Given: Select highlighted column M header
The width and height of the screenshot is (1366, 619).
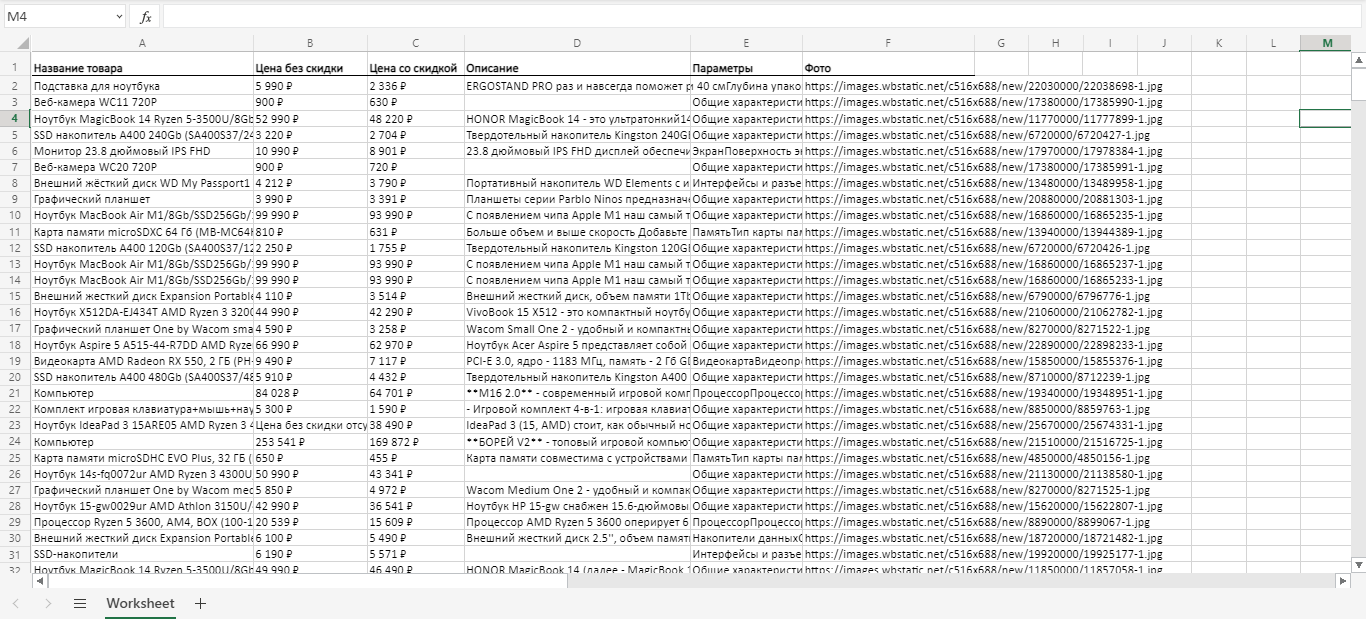Looking at the screenshot, I should [x=1327, y=43].
